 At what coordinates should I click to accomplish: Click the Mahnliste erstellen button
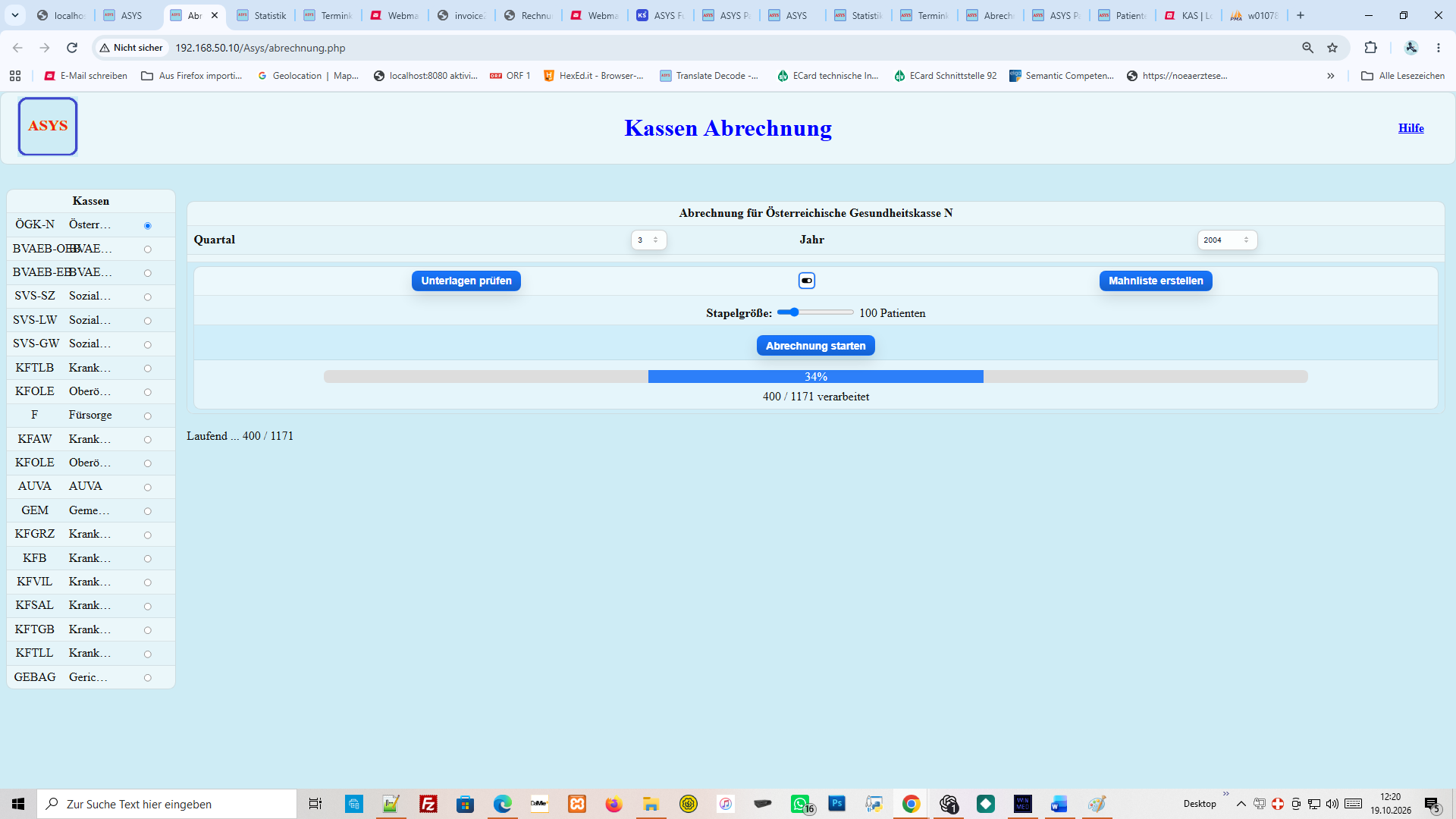click(x=1156, y=281)
